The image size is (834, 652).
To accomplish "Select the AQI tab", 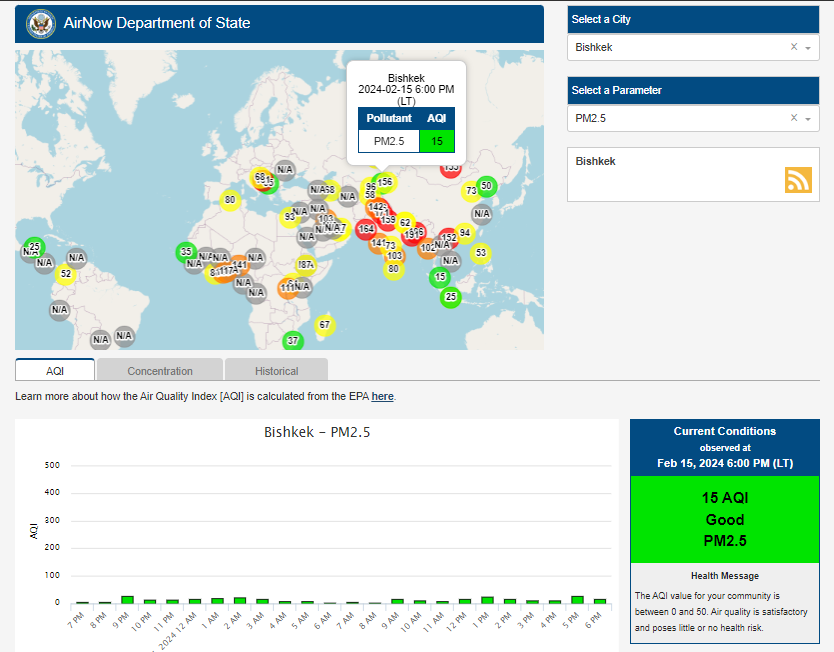I will 55,370.
